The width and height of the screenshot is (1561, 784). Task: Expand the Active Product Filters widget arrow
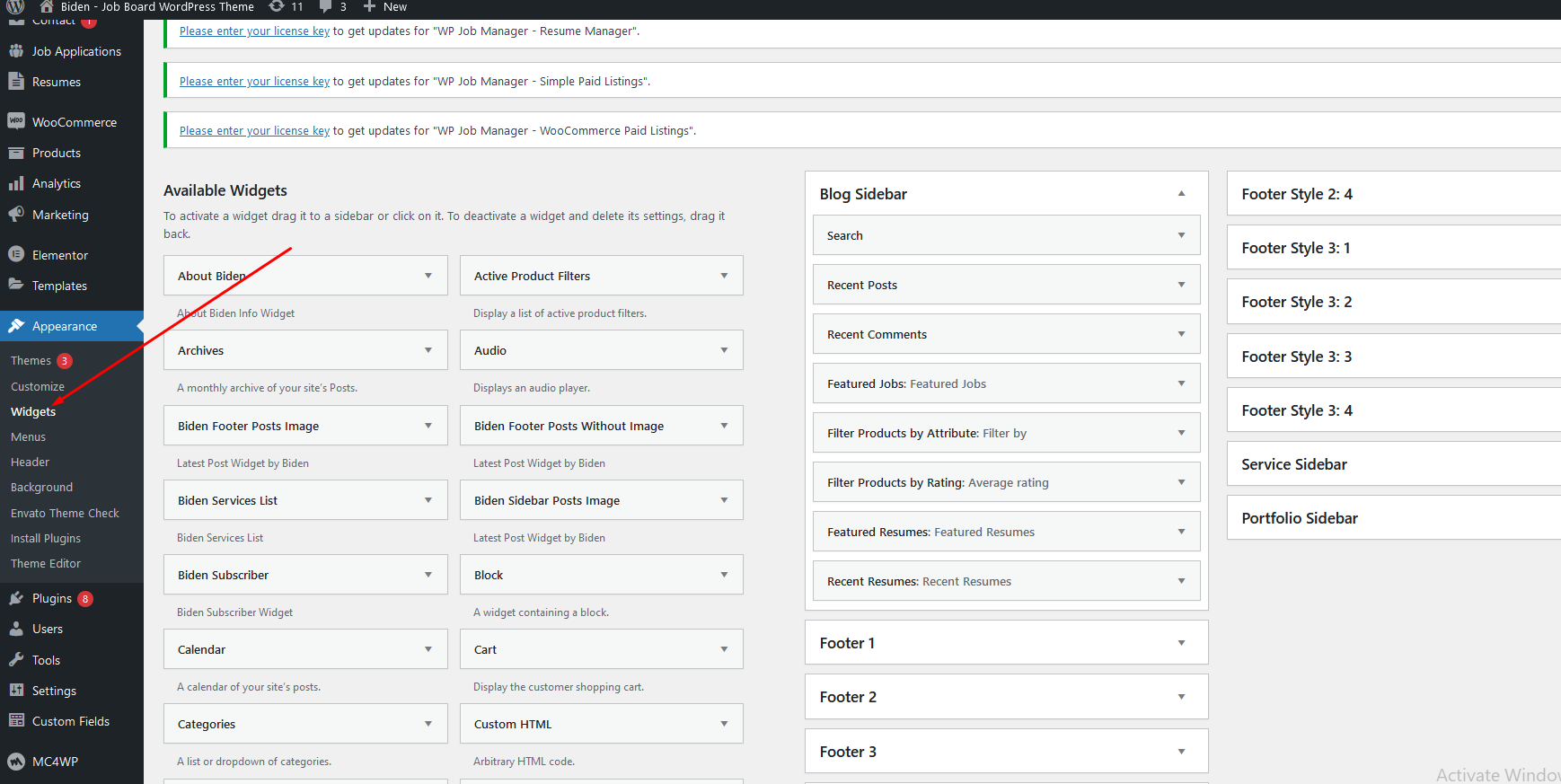click(724, 276)
